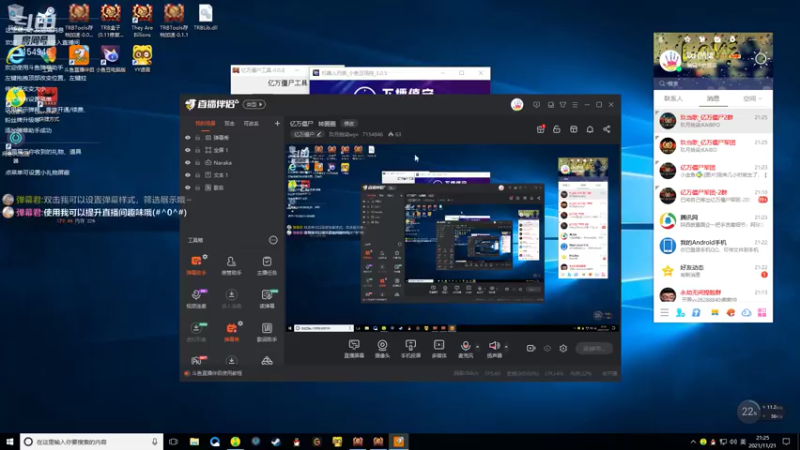Image resolution: width=800 pixels, height=450 pixels.
Task: Open the weather sun icon in QQ header
Action: point(761,59)
